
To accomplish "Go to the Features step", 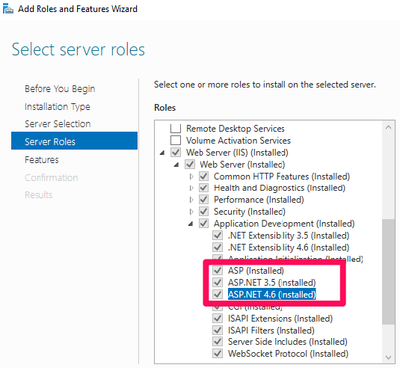I will pyautogui.click(x=42, y=160).
